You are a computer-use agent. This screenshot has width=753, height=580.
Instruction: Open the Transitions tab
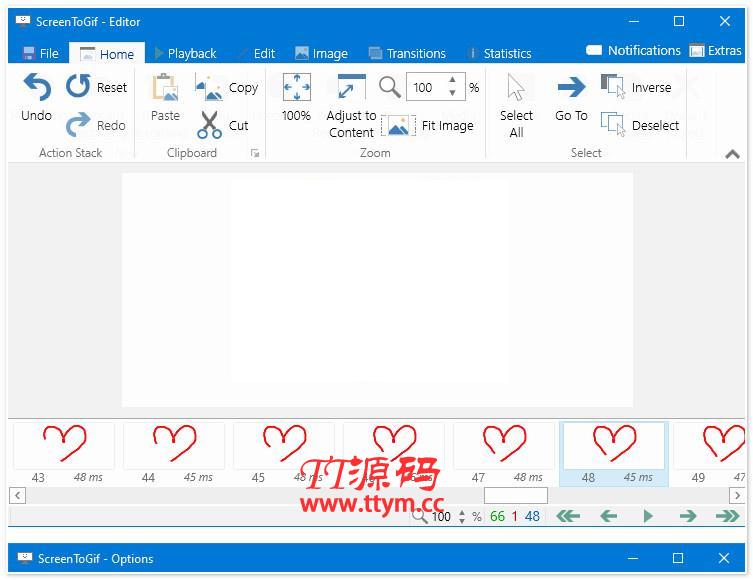point(407,53)
